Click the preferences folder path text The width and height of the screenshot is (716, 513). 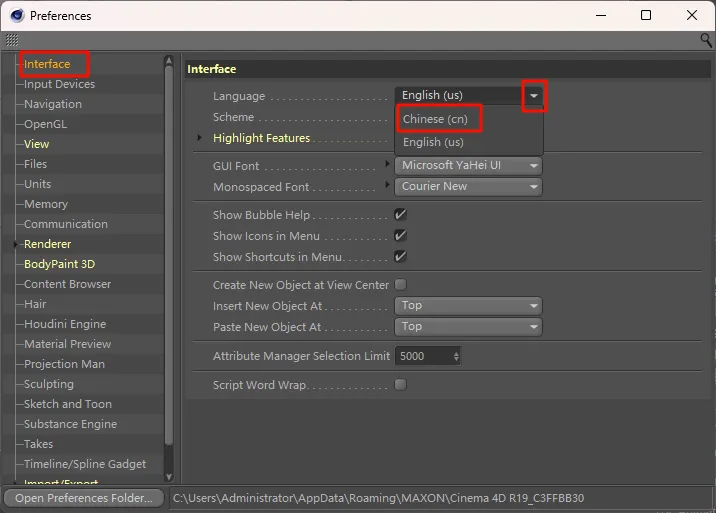coord(378,498)
